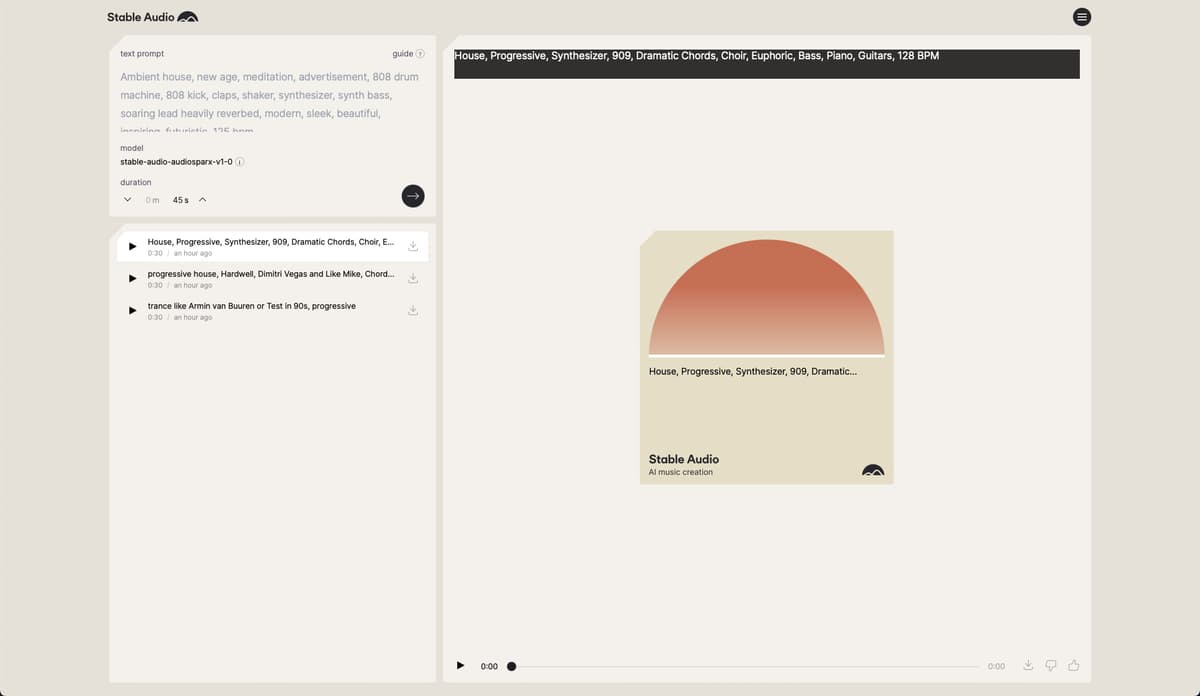Download the 'progressive house, Hardwell' track
The image size is (1200, 696).
click(412, 278)
